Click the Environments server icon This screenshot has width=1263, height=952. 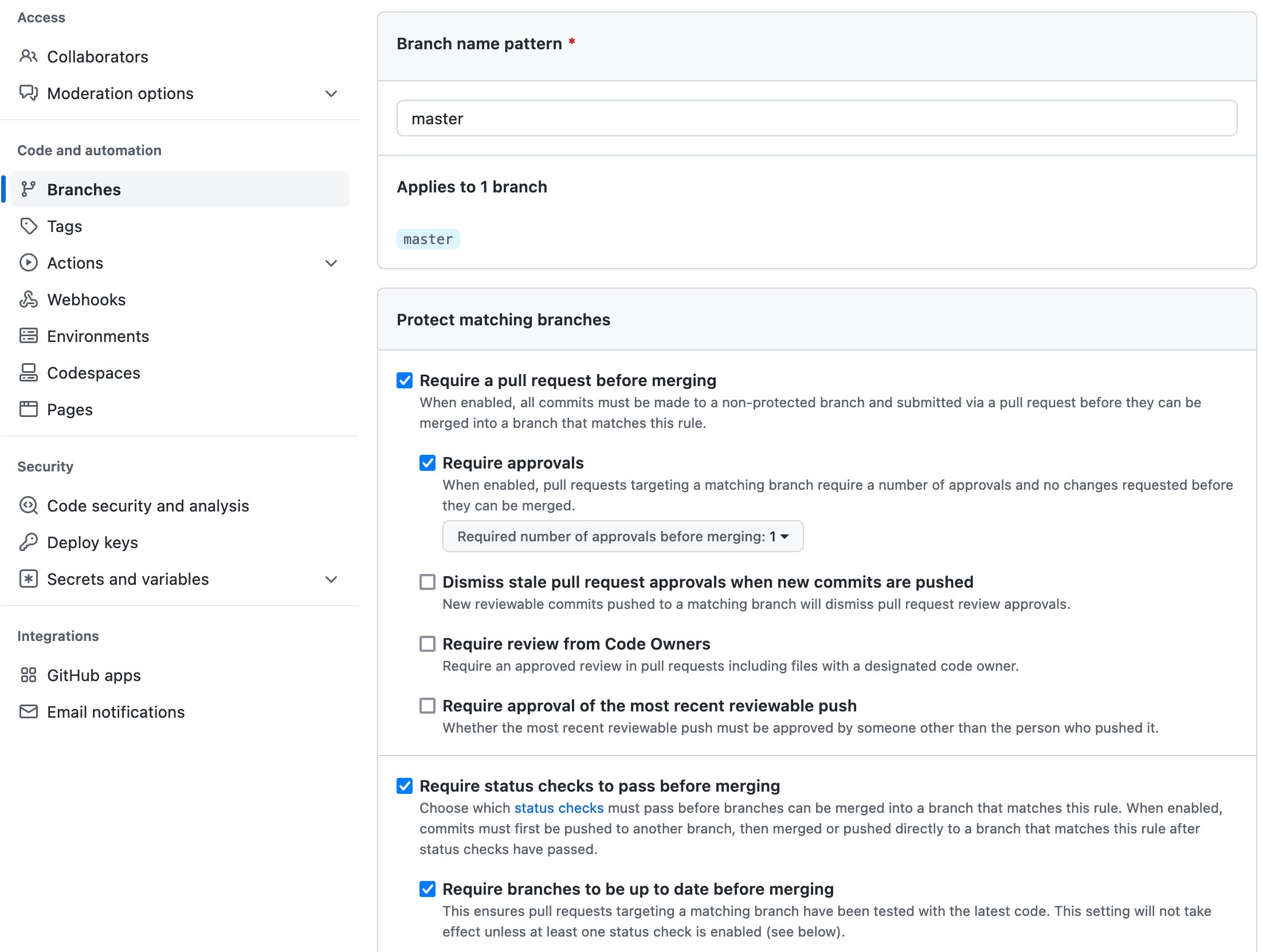click(28, 336)
